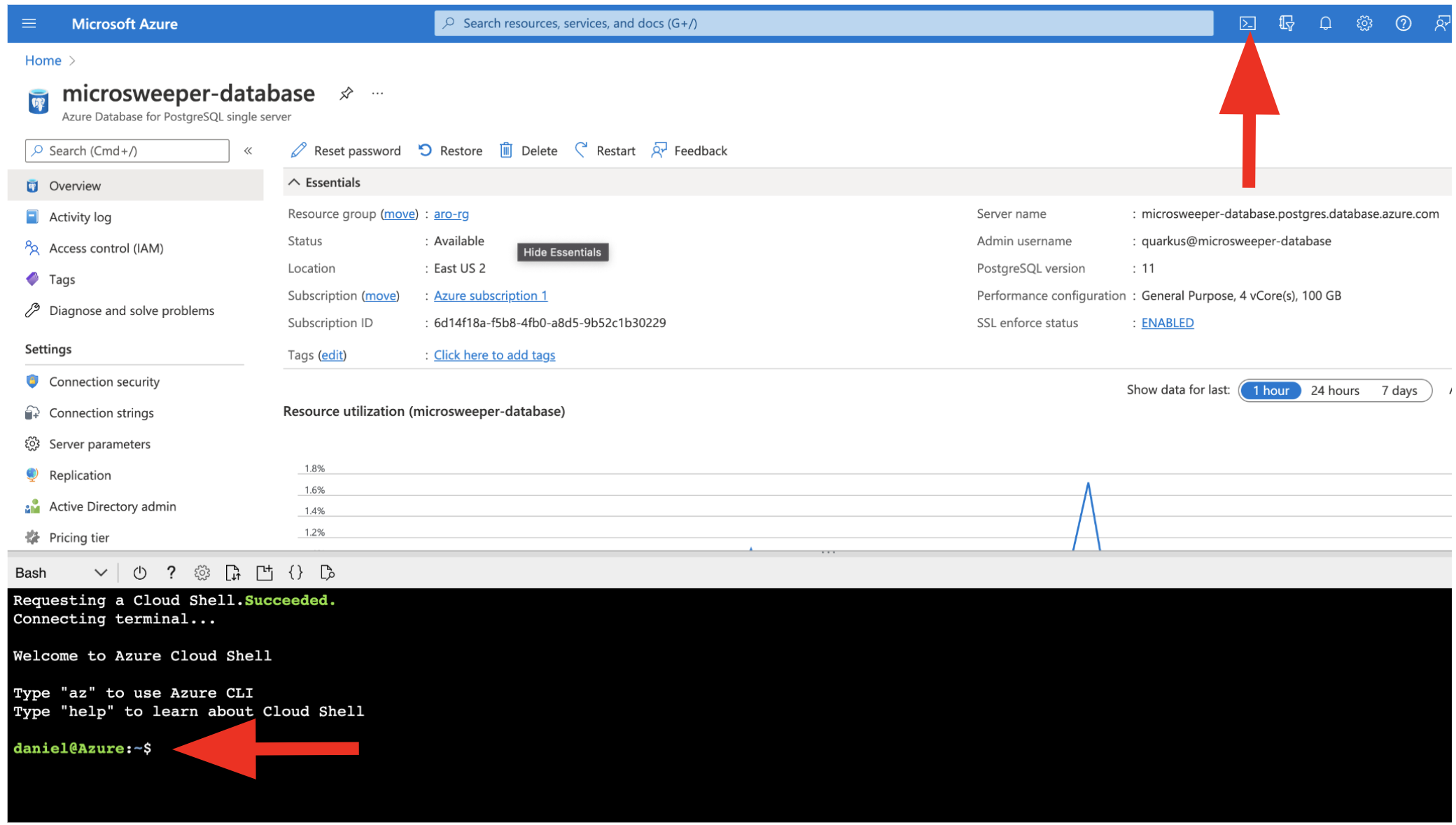Open the aro-rg resource group link
1456x825 pixels.
(x=451, y=214)
